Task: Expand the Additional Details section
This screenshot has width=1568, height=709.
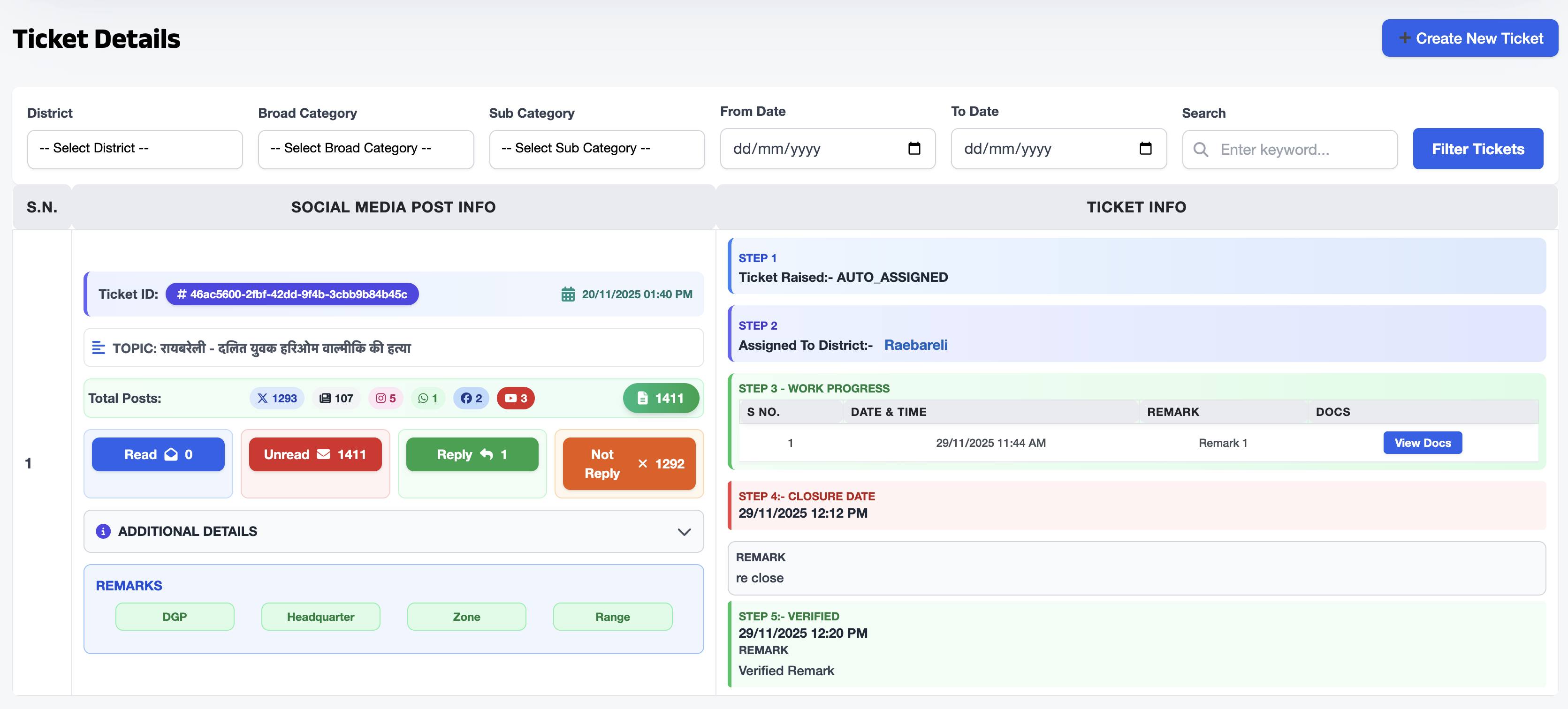Action: [x=393, y=531]
